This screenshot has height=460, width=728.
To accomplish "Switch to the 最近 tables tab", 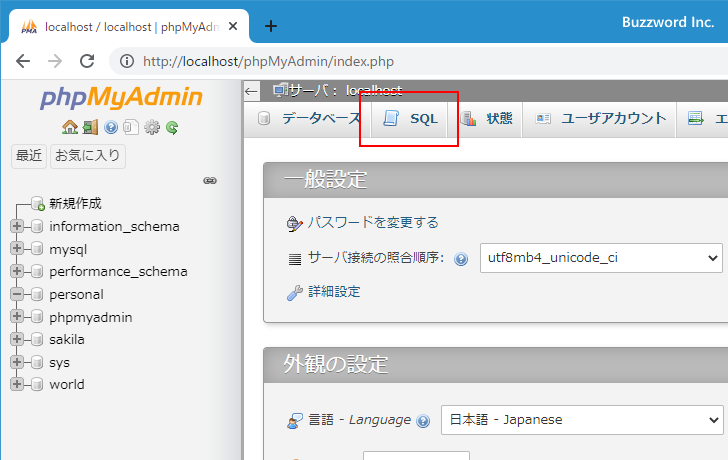I will pyautogui.click(x=29, y=155).
